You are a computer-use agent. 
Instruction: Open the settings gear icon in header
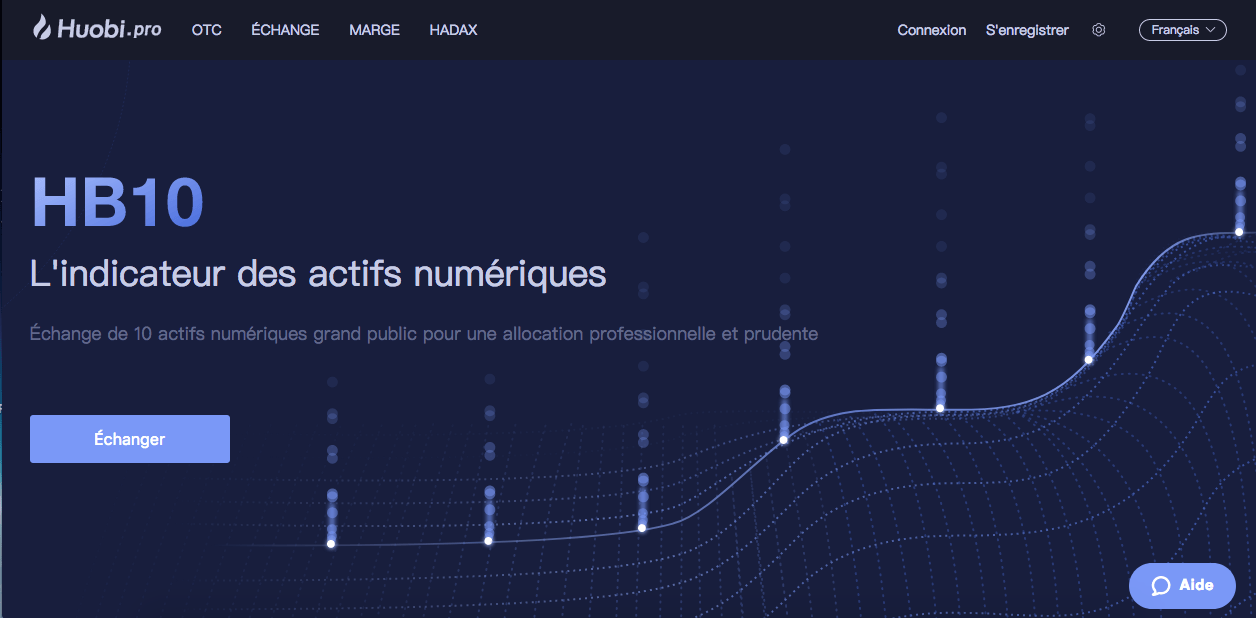click(1099, 30)
